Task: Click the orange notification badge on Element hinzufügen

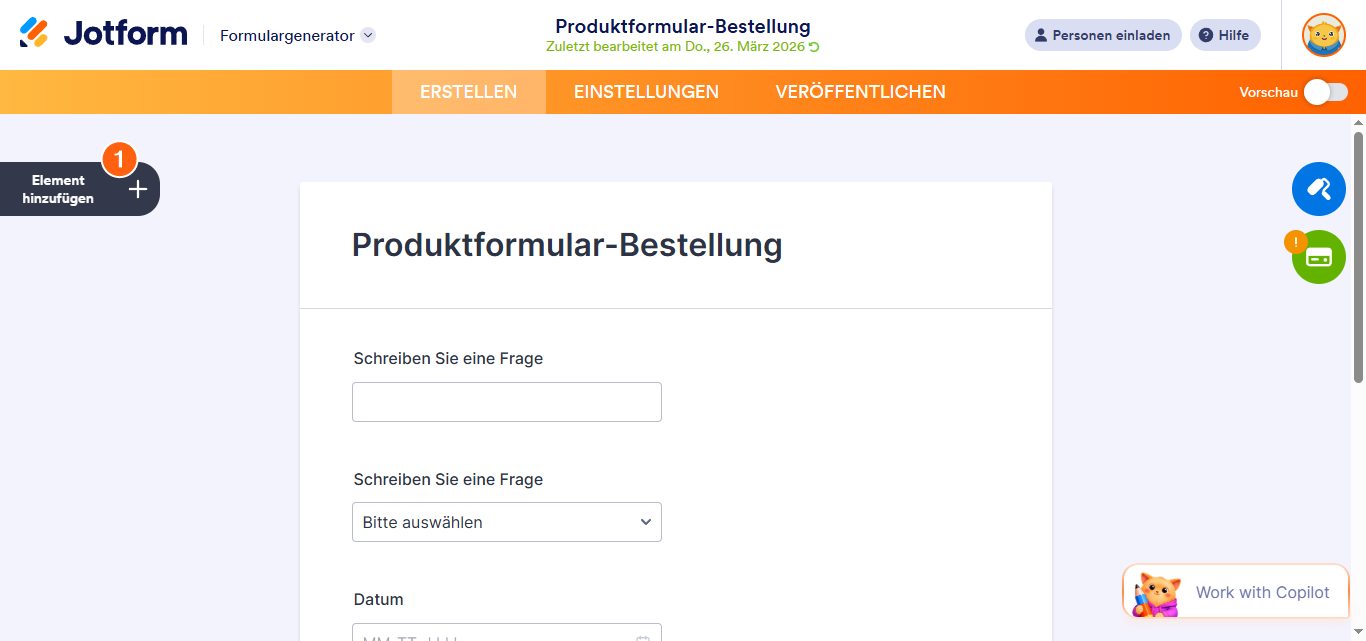Action: click(x=119, y=158)
